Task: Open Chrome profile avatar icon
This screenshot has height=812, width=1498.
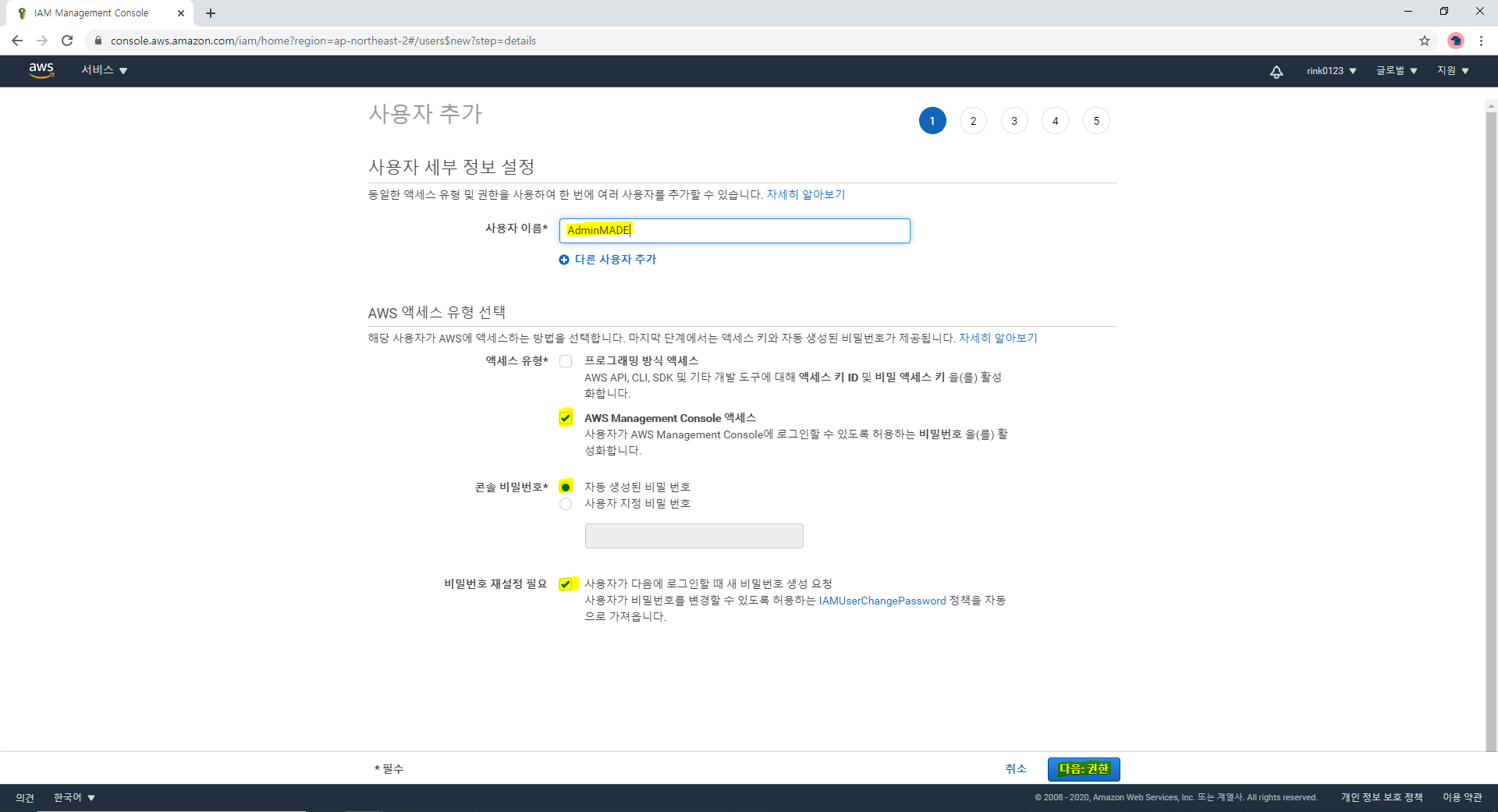Action: coord(1455,41)
